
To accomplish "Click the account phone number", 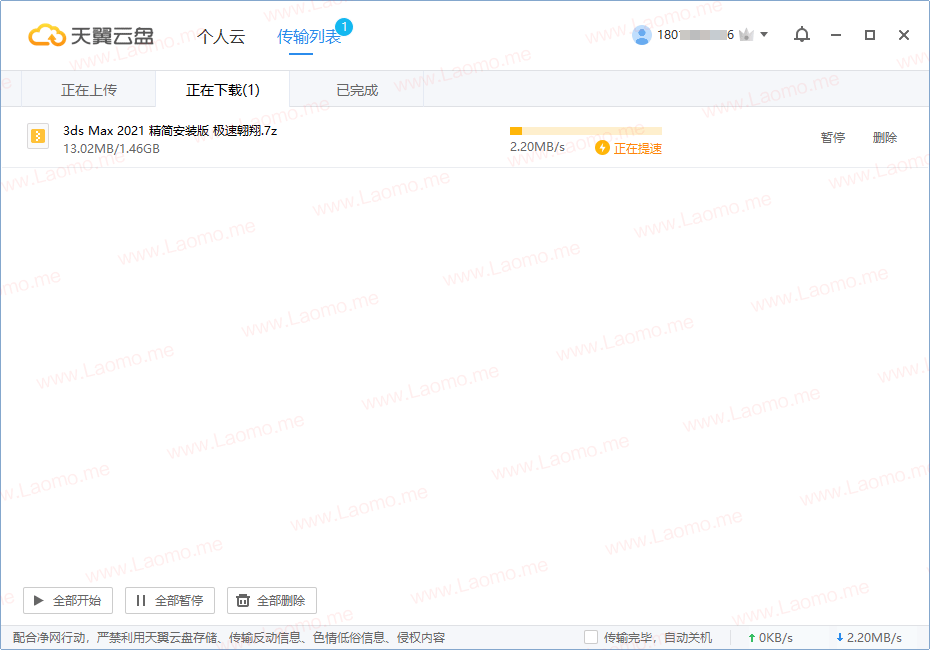I will coord(695,35).
